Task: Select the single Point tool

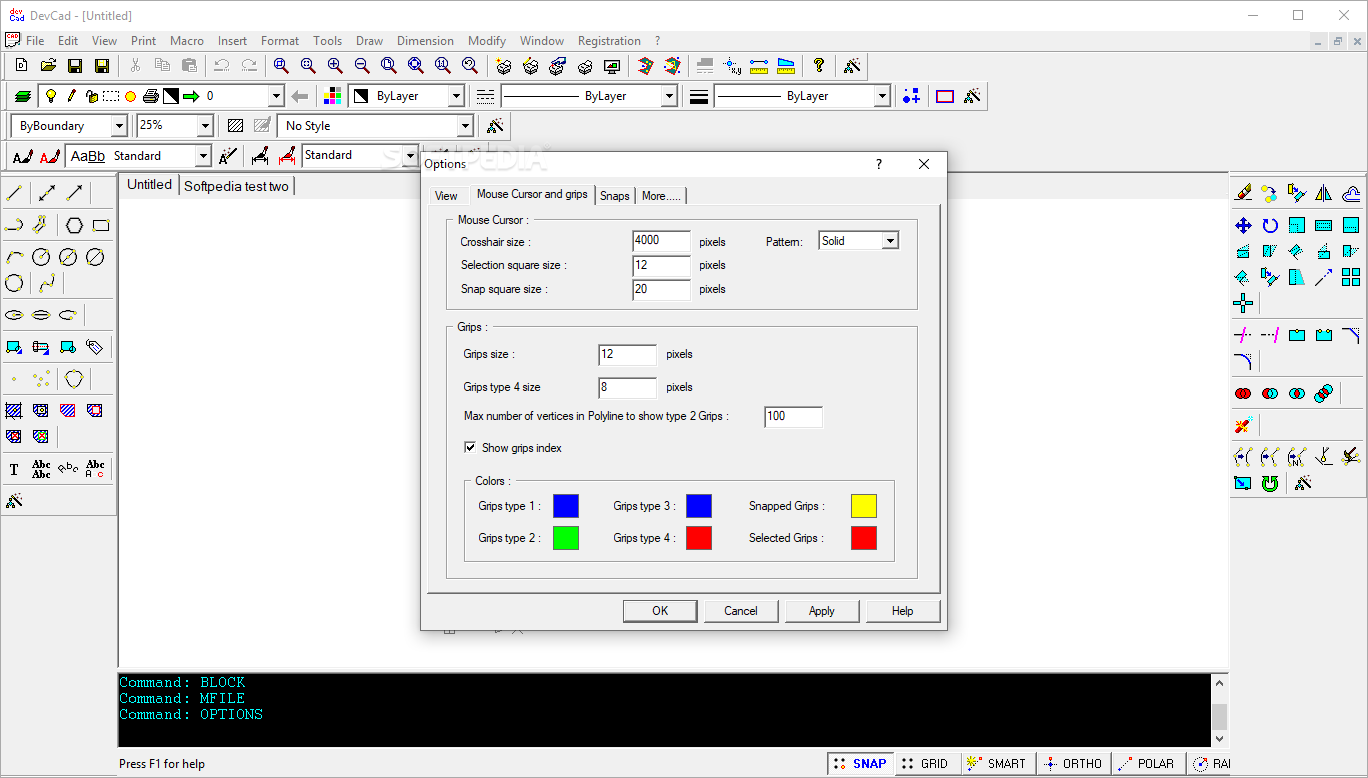Action: click(14, 379)
